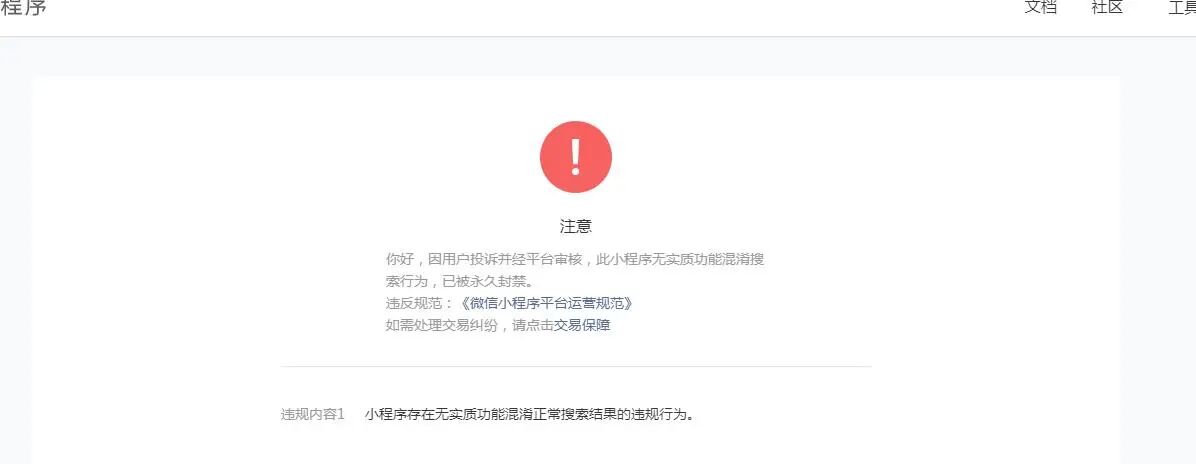Open the 文档 menu in header
1196x464 pixels.
point(1040,7)
